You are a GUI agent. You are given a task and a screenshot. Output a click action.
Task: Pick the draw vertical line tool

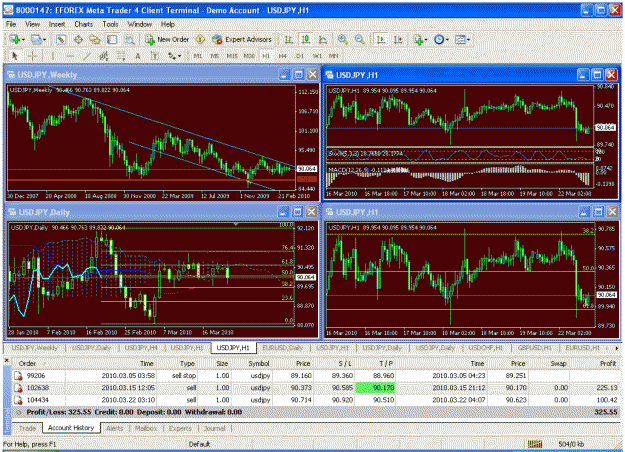[52, 56]
